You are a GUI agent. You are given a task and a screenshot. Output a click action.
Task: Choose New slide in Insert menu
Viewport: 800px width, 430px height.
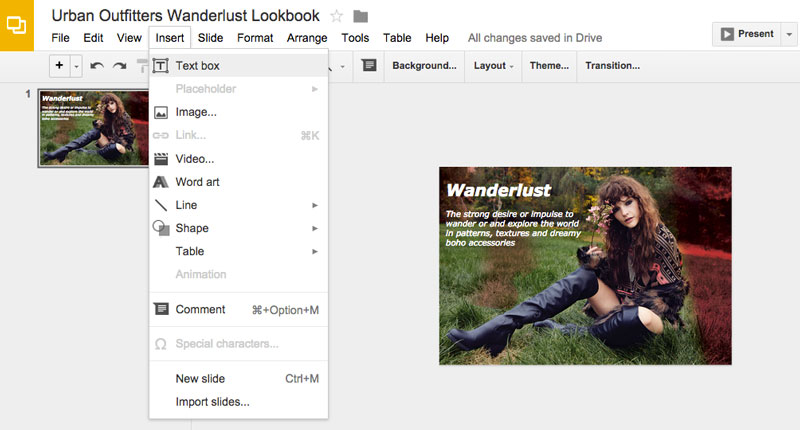pyautogui.click(x=239, y=378)
